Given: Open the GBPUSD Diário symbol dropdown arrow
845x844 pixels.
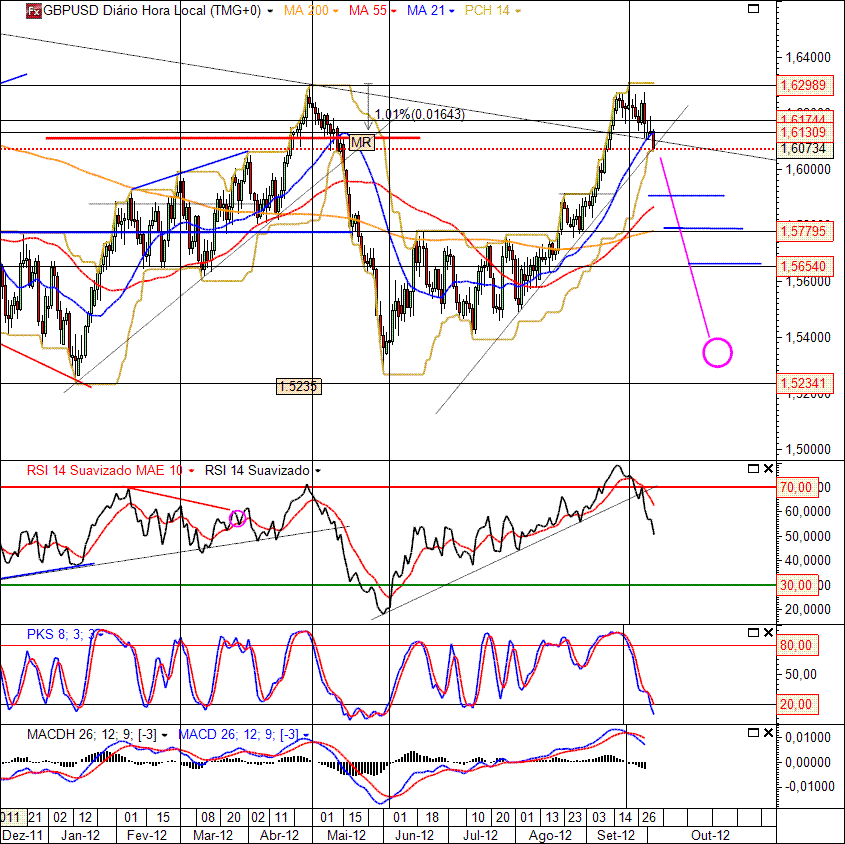Looking at the screenshot, I should [270, 11].
